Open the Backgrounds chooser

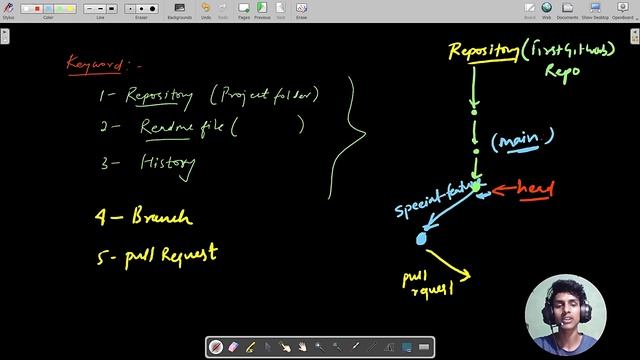pos(180,10)
